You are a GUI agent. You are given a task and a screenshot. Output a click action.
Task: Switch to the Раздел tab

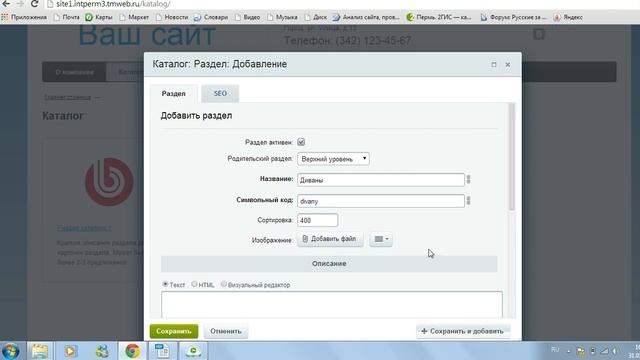tap(173, 93)
